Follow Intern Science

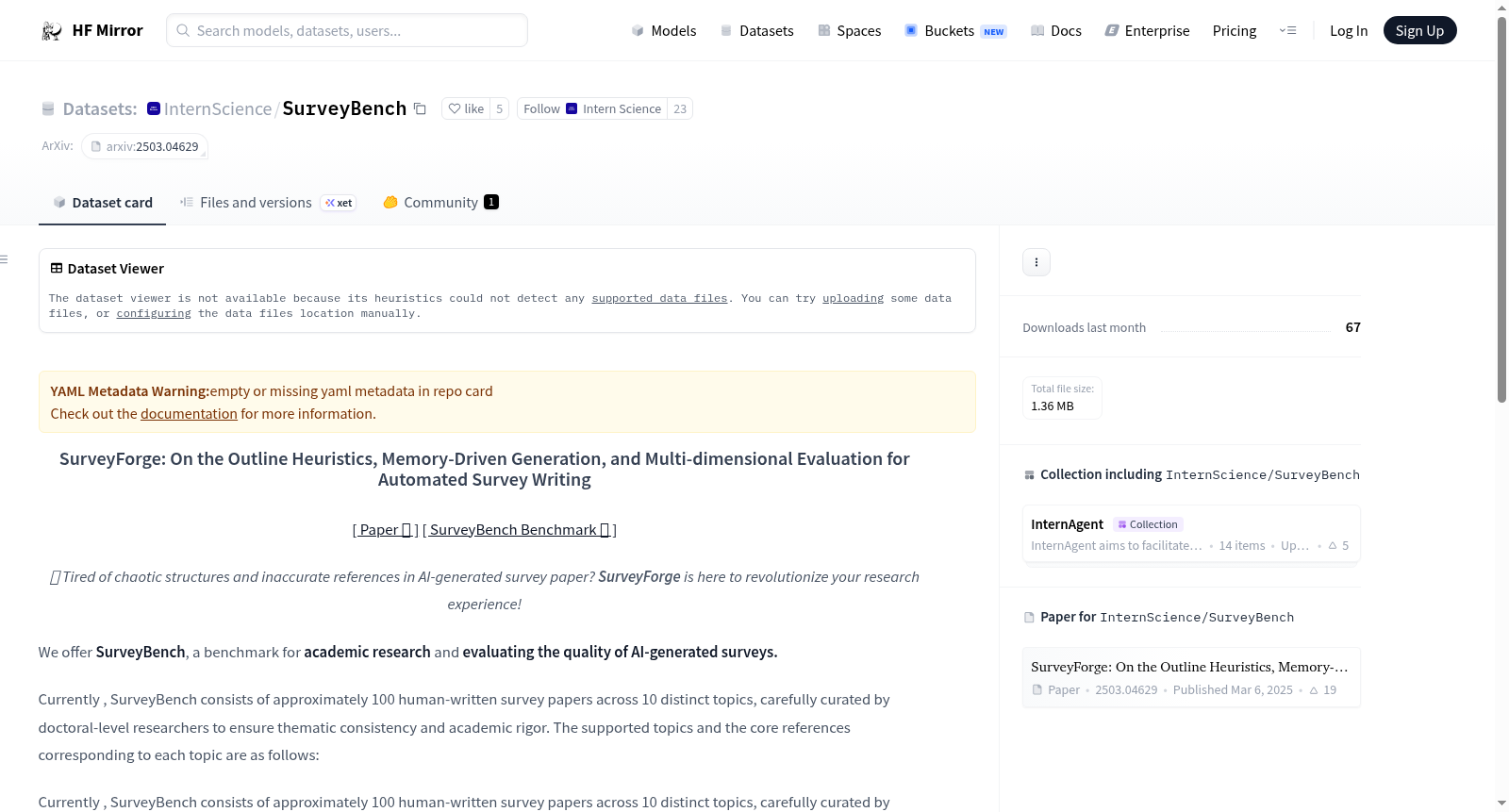pos(592,109)
